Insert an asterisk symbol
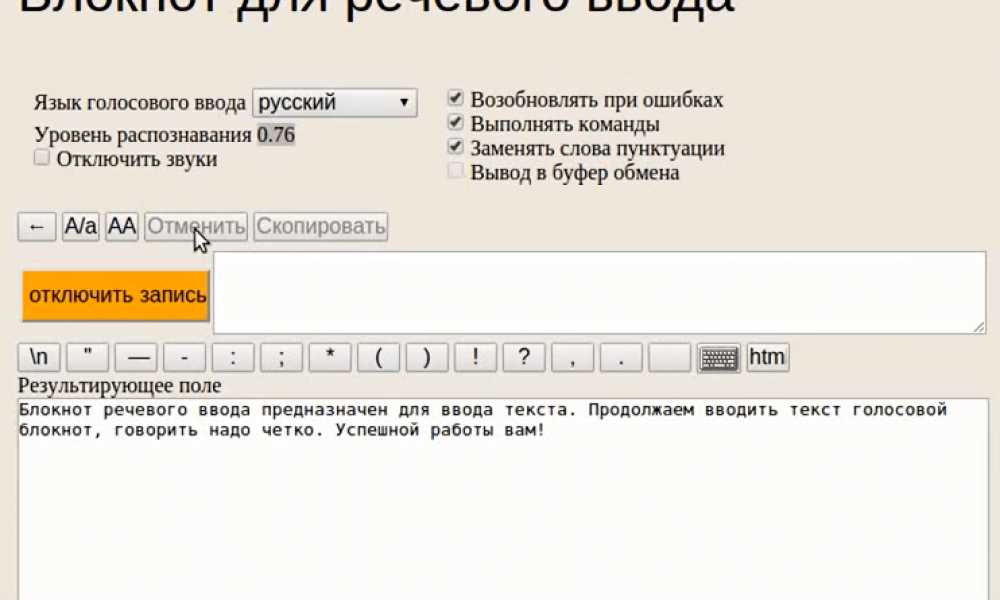Image resolution: width=1000 pixels, height=600 pixels. [330, 357]
